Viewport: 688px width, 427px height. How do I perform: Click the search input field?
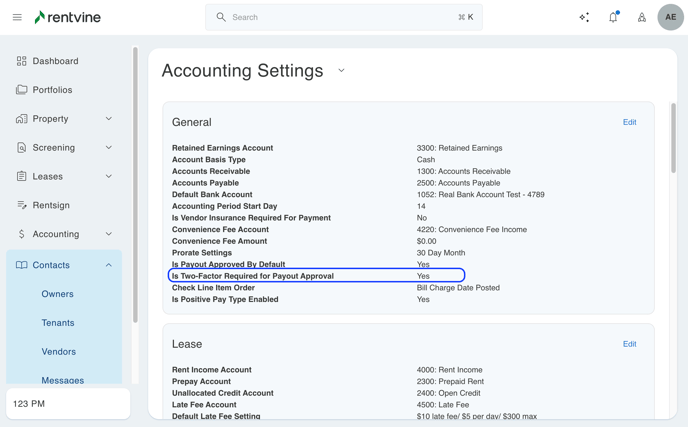pyautogui.click(x=340, y=17)
